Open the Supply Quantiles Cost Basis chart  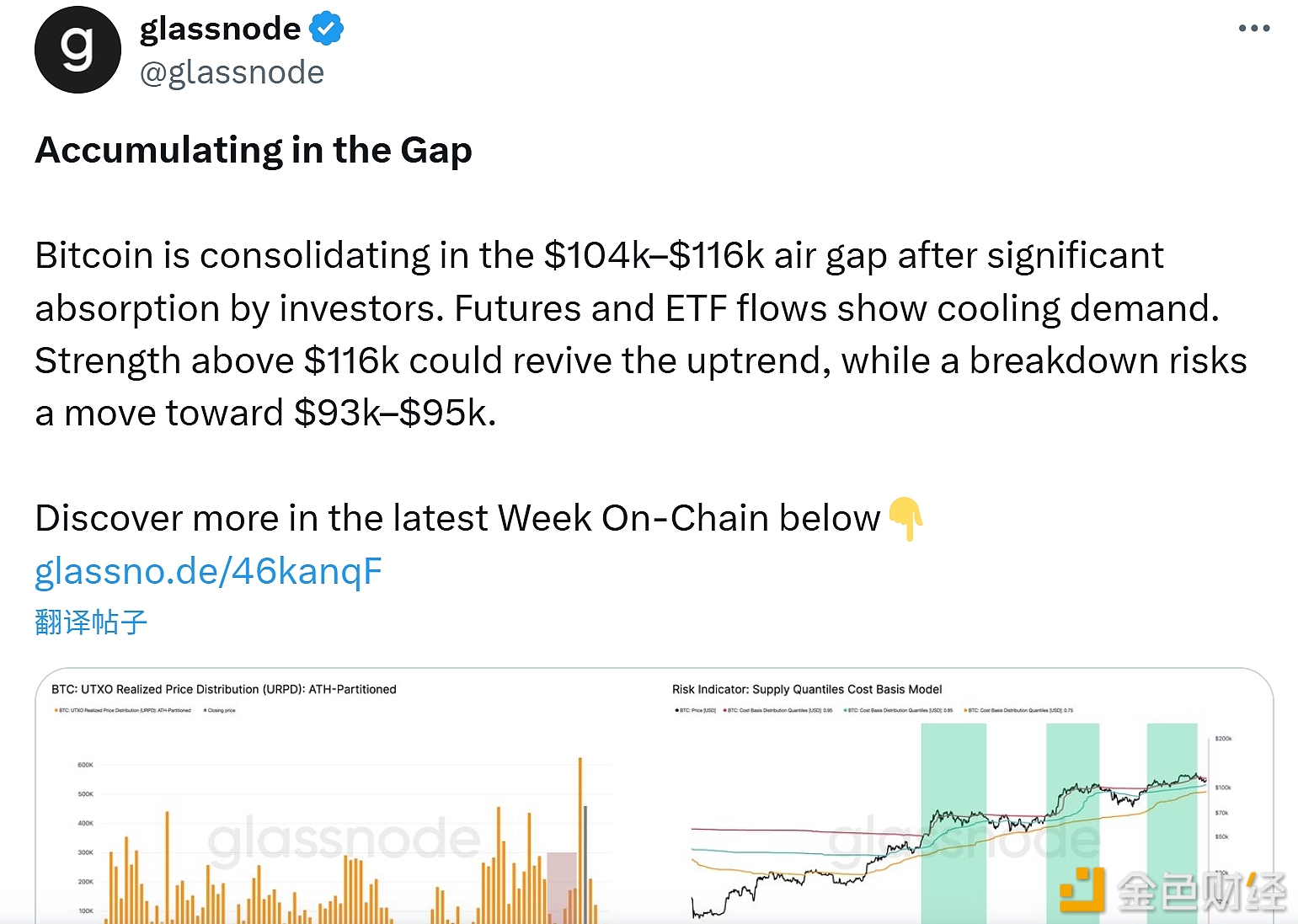click(x=952, y=809)
